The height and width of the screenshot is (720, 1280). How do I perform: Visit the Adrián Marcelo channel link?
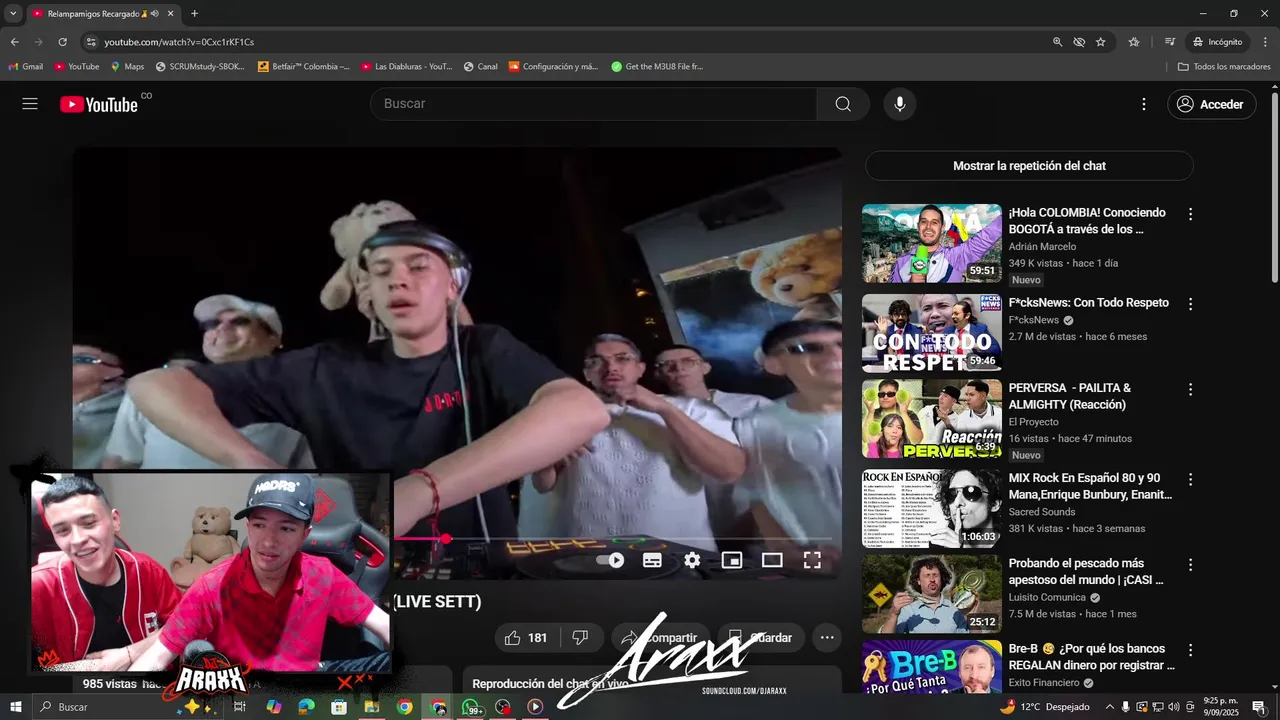pos(1042,246)
